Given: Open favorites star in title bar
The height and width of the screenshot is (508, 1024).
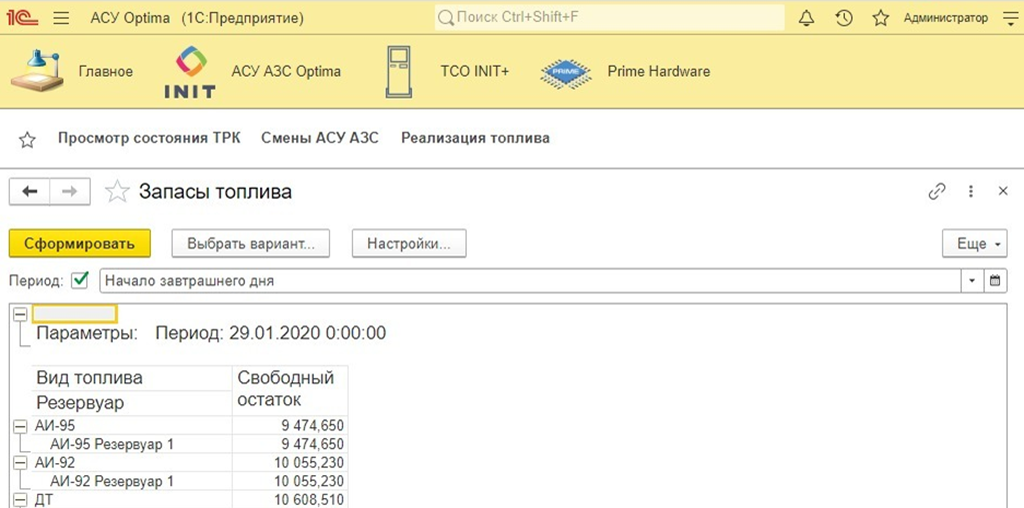Looking at the screenshot, I should point(880,18).
